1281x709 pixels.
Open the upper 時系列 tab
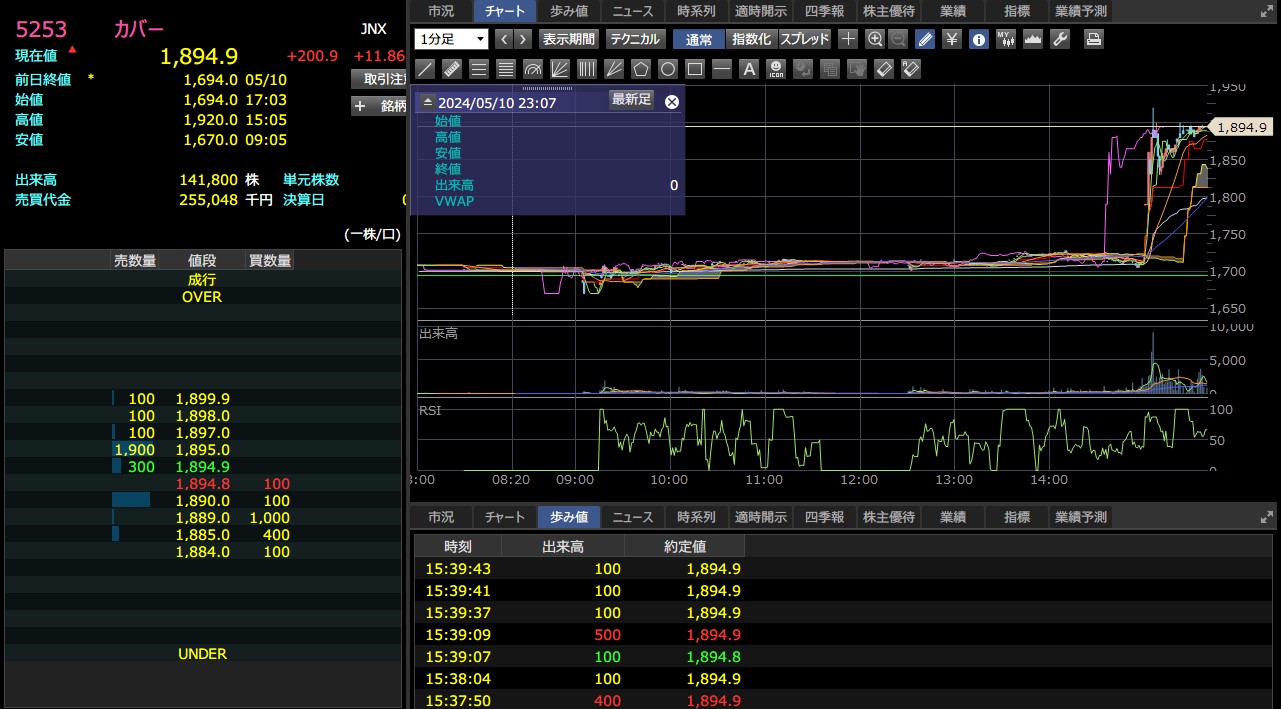click(697, 11)
